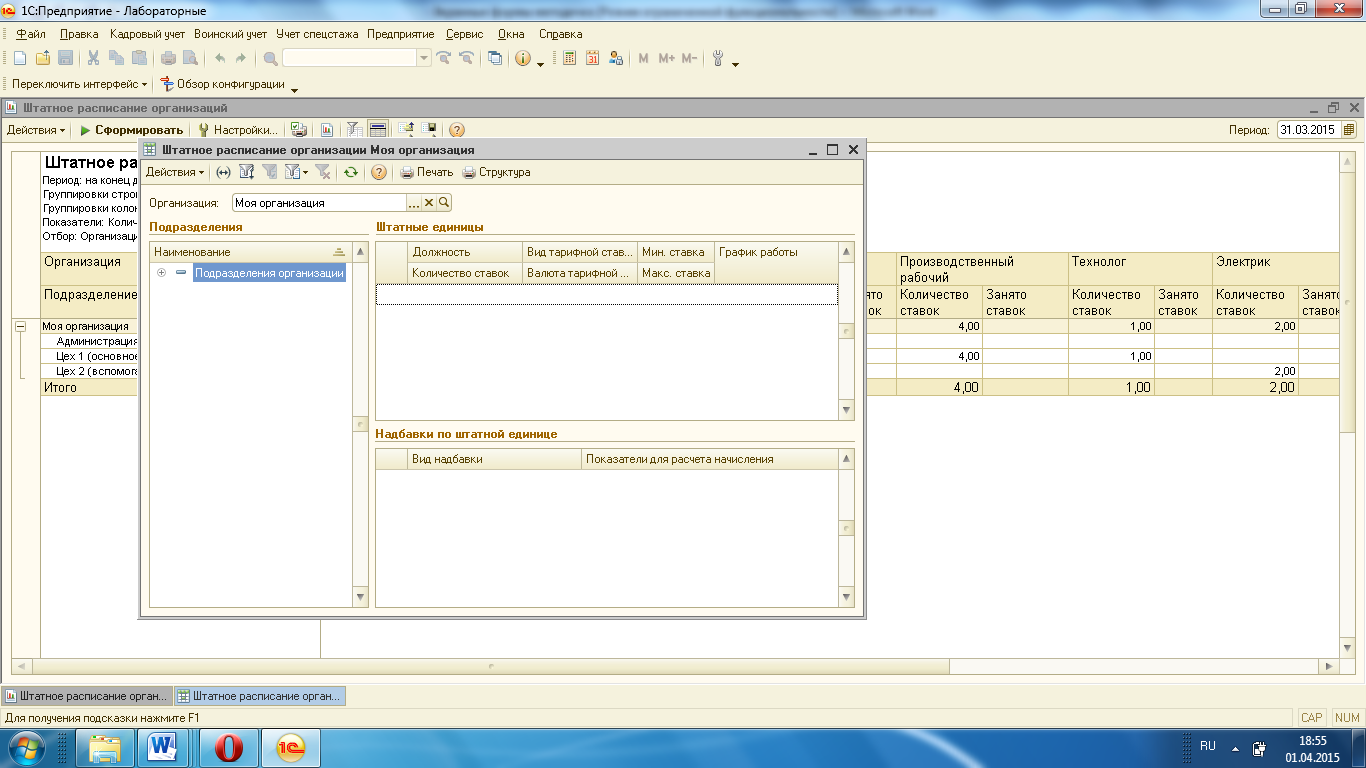Image resolution: width=1366 pixels, height=768 pixels.
Task: Click inside the search text combo box
Action: click(x=349, y=58)
